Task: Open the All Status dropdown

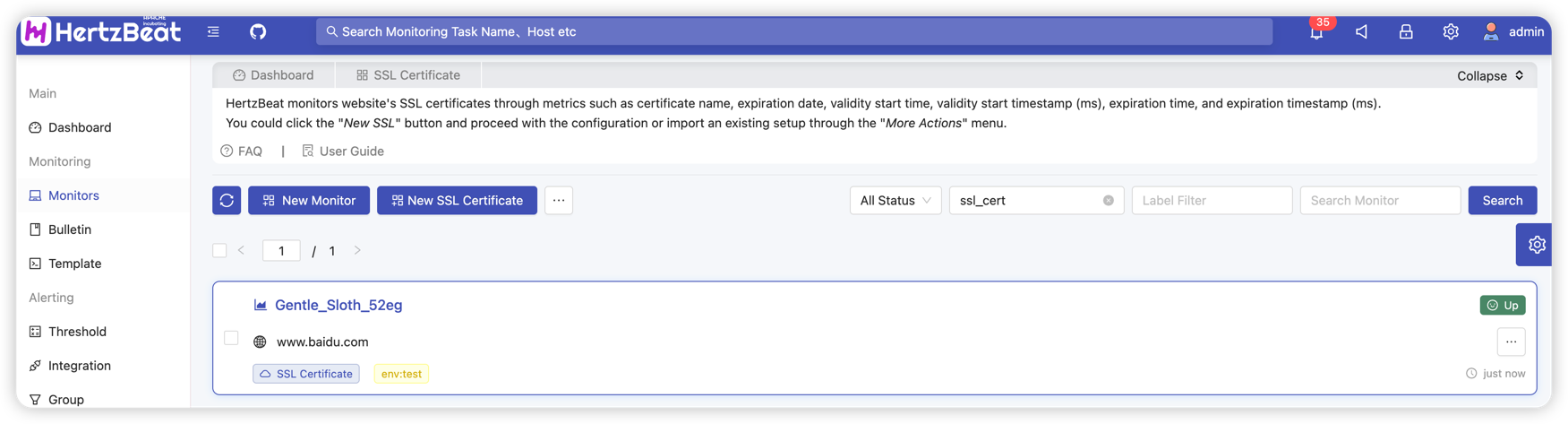Action: 895,201
